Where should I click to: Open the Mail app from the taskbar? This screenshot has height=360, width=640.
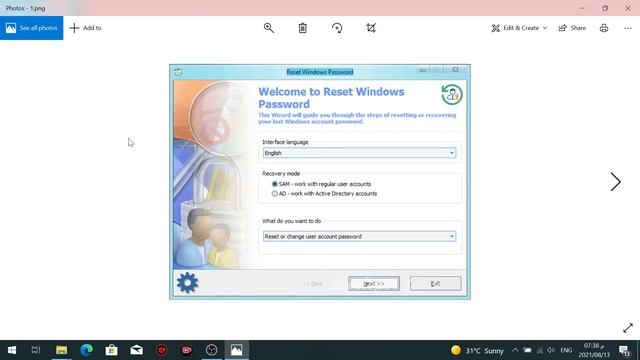pyautogui.click(x=137, y=350)
